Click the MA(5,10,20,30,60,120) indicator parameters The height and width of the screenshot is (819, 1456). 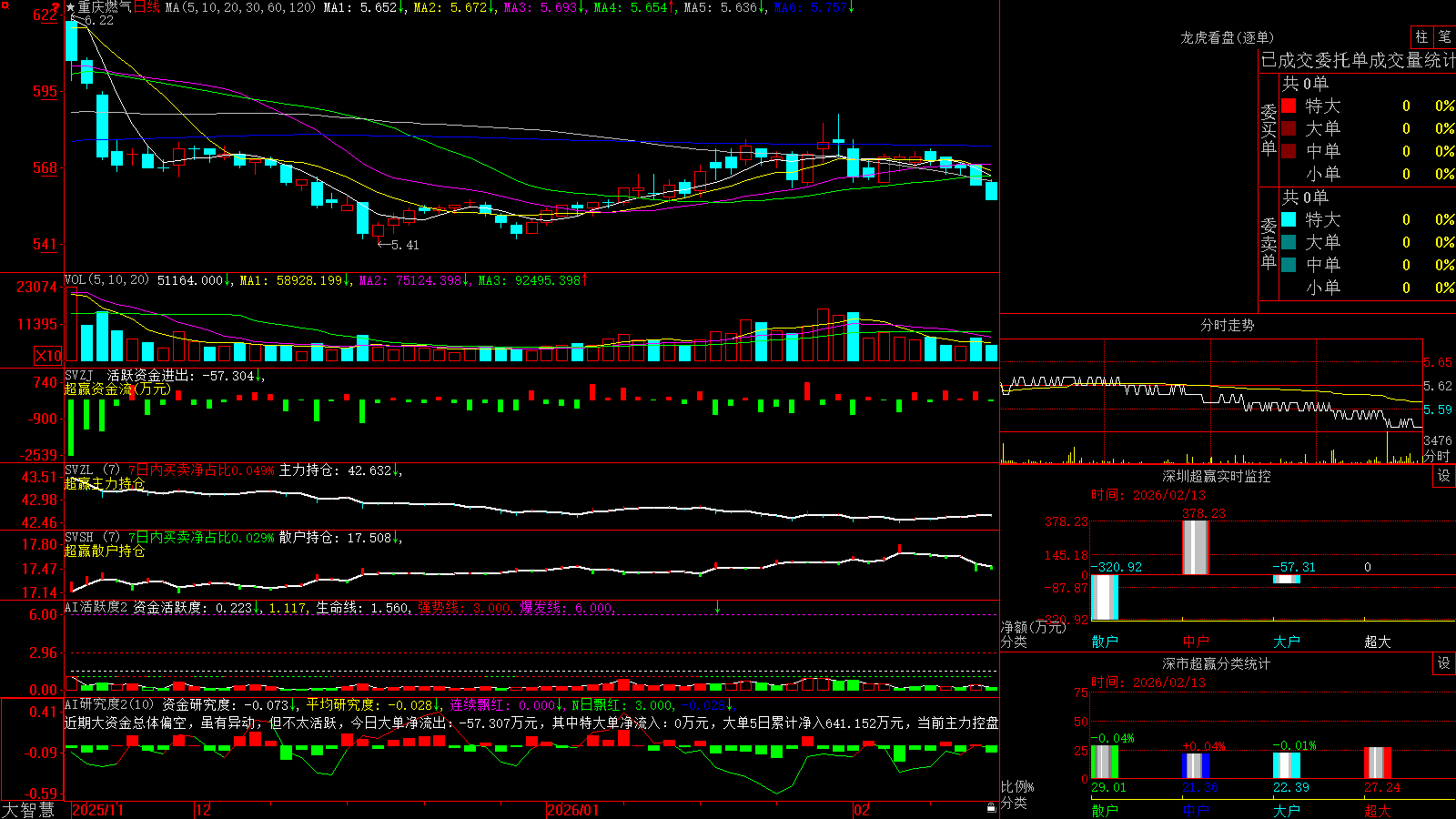[240, 7]
